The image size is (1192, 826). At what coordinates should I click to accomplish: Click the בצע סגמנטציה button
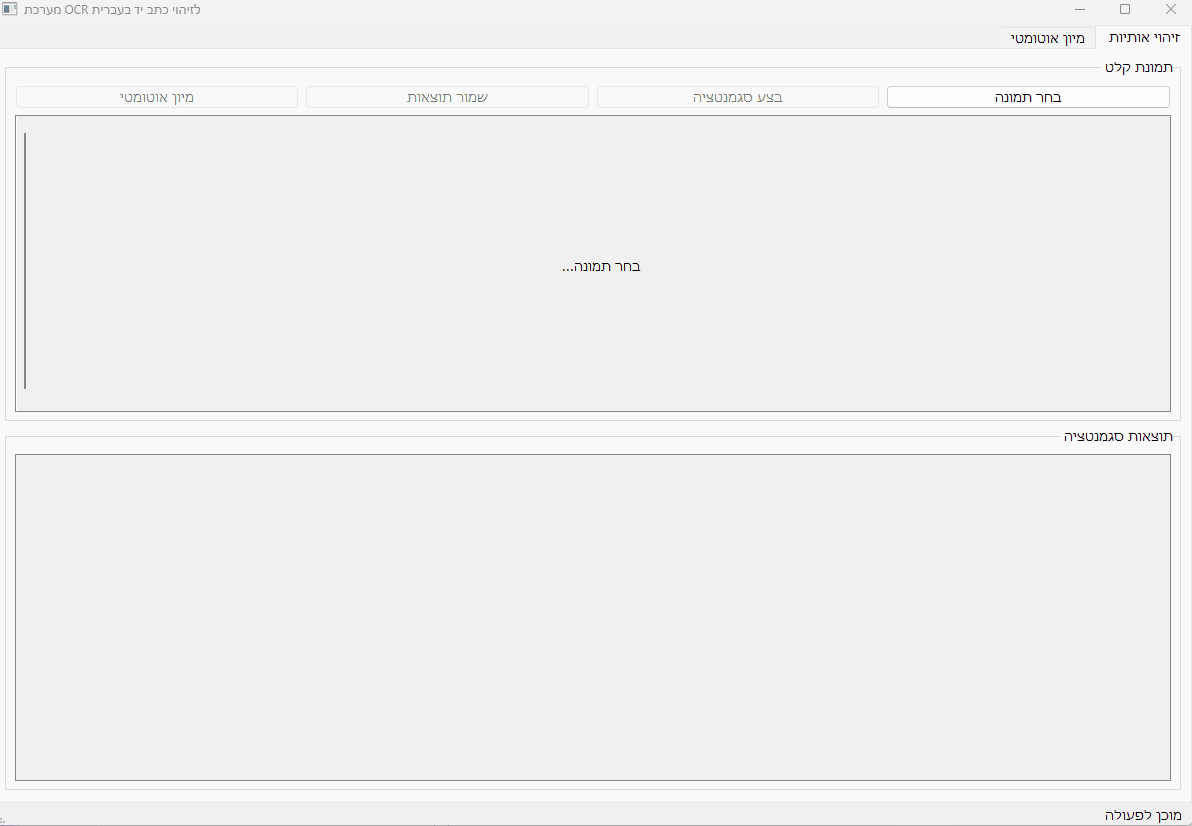(x=738, y=97)
